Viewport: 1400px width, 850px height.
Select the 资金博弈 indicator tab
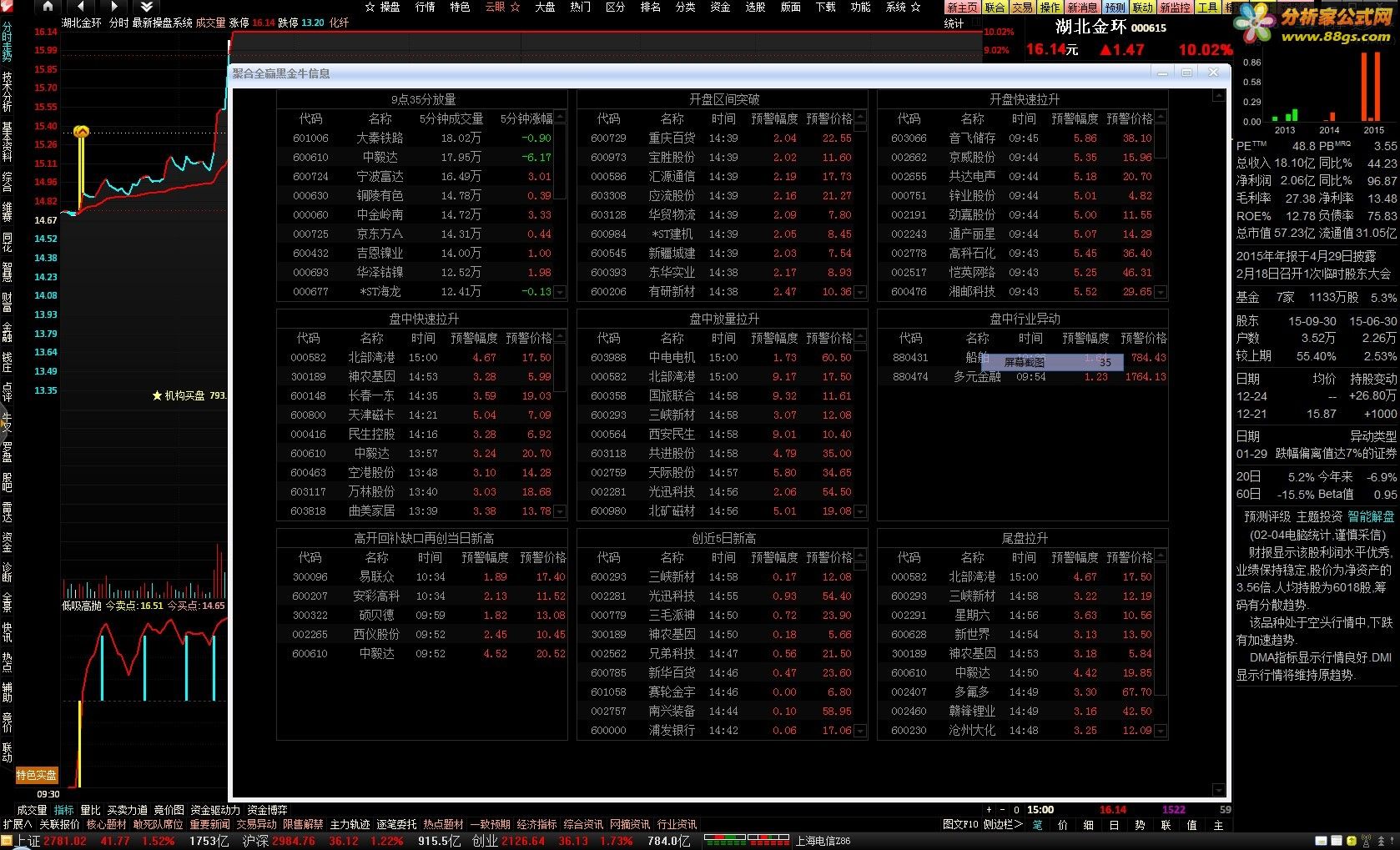click(267, 810)
